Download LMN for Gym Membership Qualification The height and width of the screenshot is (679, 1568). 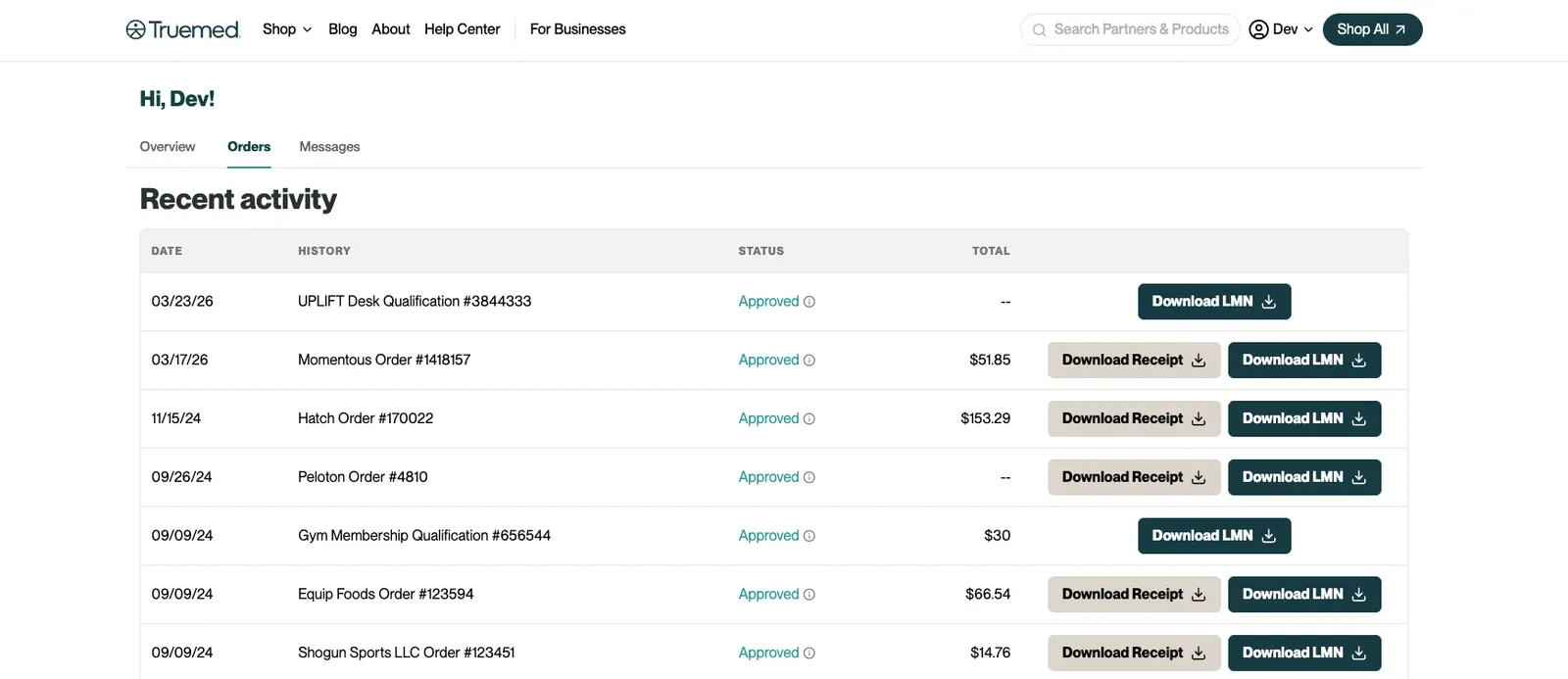coord(1214,536)
